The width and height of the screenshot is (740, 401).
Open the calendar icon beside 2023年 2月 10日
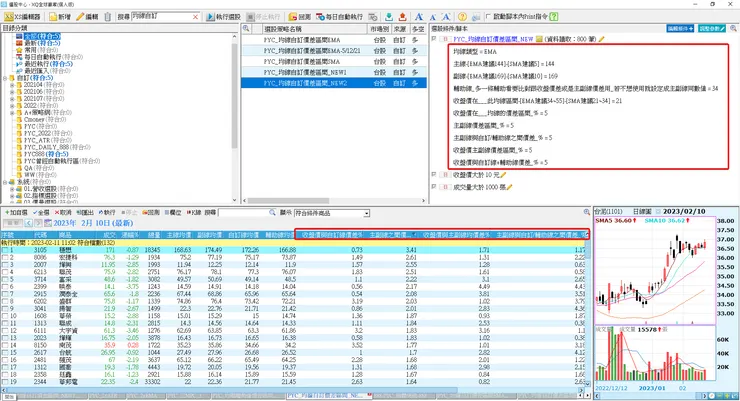click(48, 223)
